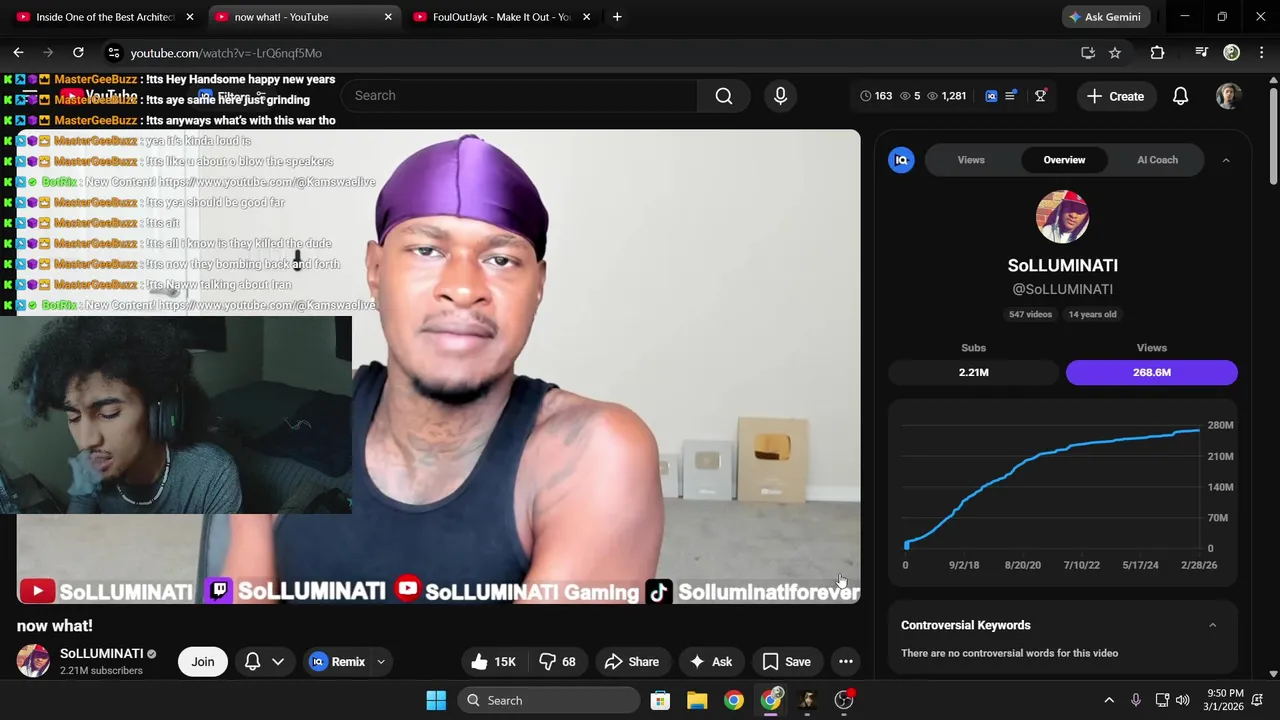Open the list icon with blue dot in header
Image resolution: width=1280 pixels, height=720 pixels.
point(1011,96)
